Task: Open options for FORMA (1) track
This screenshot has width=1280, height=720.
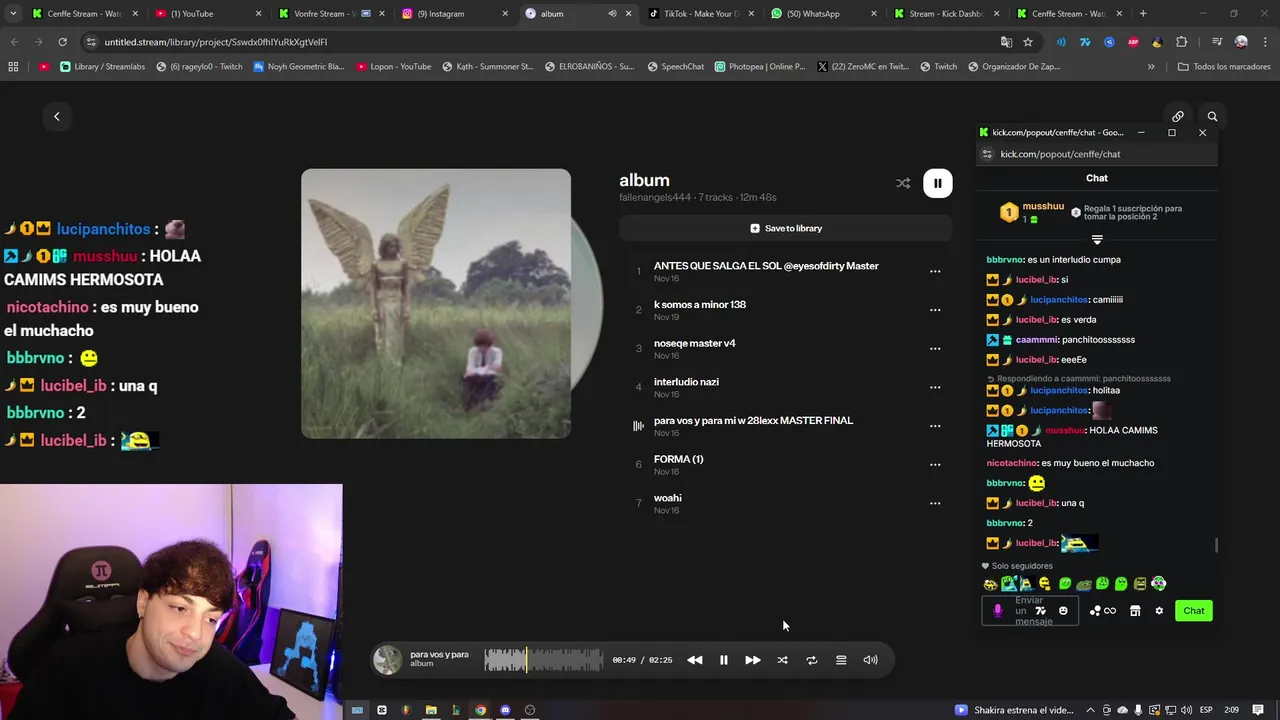Action: [935, 464]
